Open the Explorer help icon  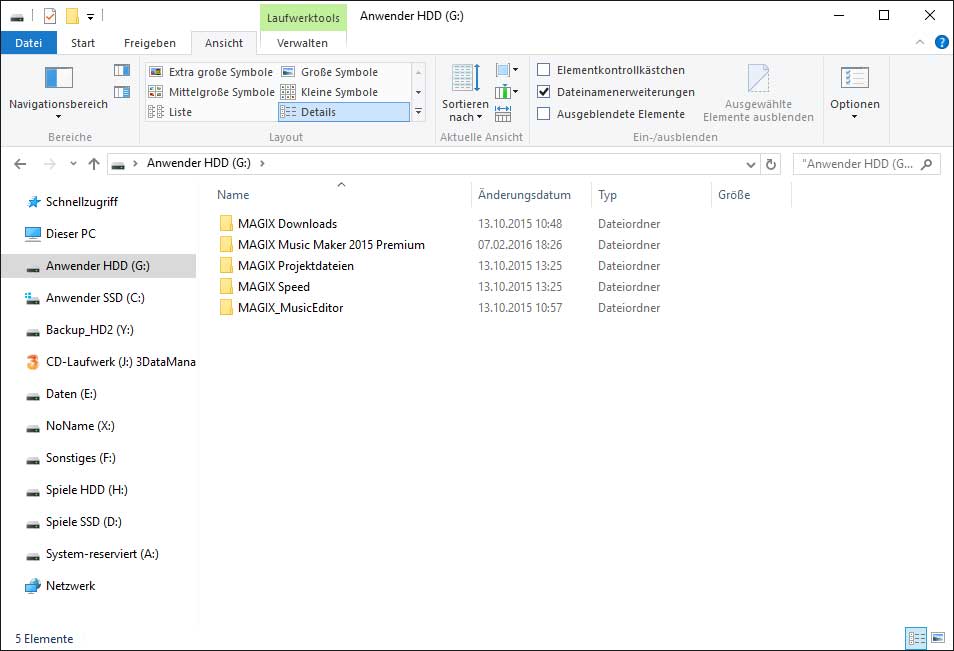coord(941,42)
